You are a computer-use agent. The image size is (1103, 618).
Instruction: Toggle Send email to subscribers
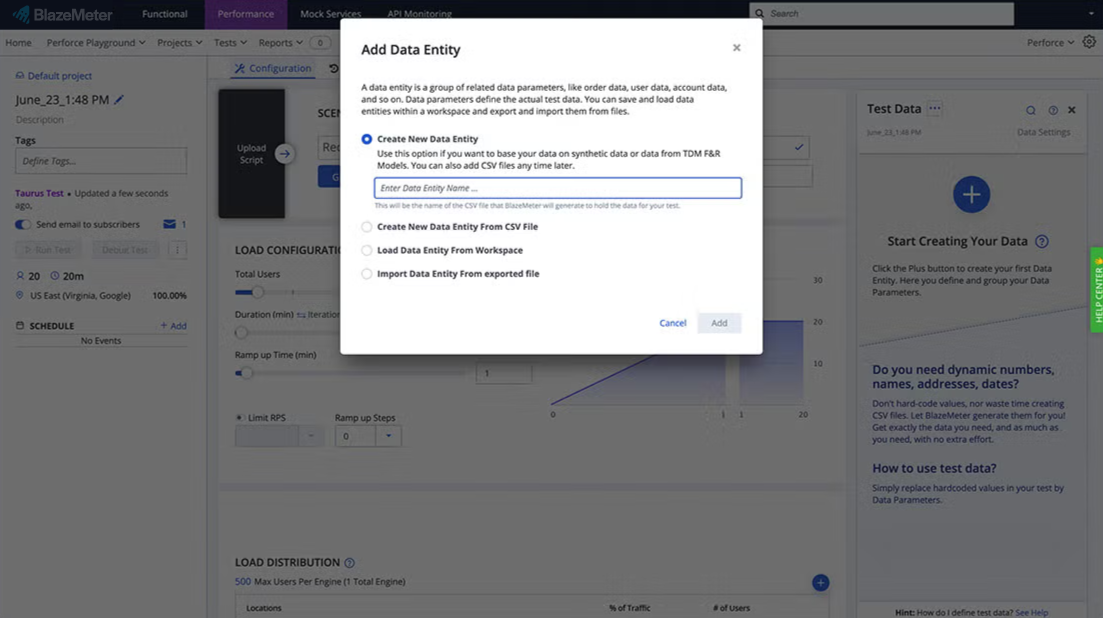tap(22, 224)
